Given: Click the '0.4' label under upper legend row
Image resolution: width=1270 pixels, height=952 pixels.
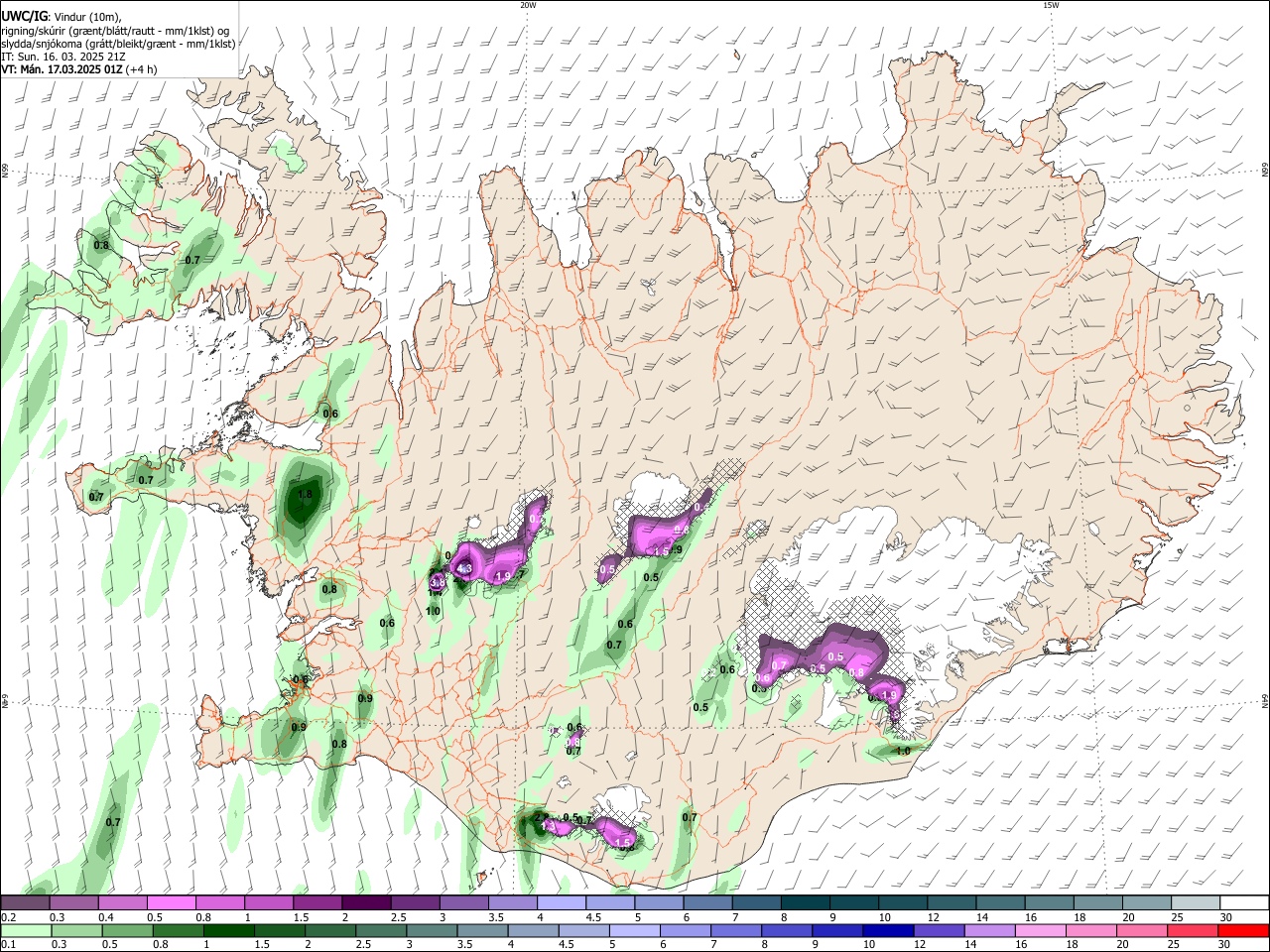Looking at the screenshot, I should point(105,916).
